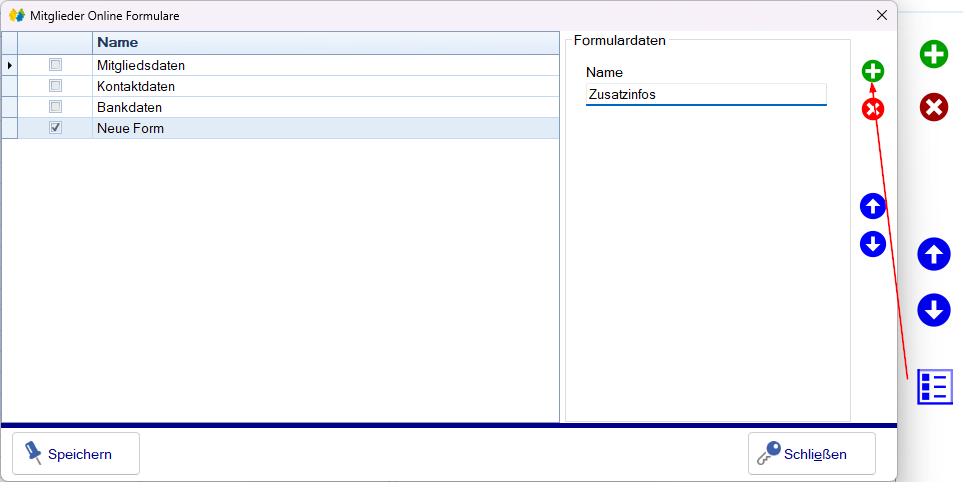
Task: Tick the Kontaktdaten checkbox
Action: tap(56, 86)
